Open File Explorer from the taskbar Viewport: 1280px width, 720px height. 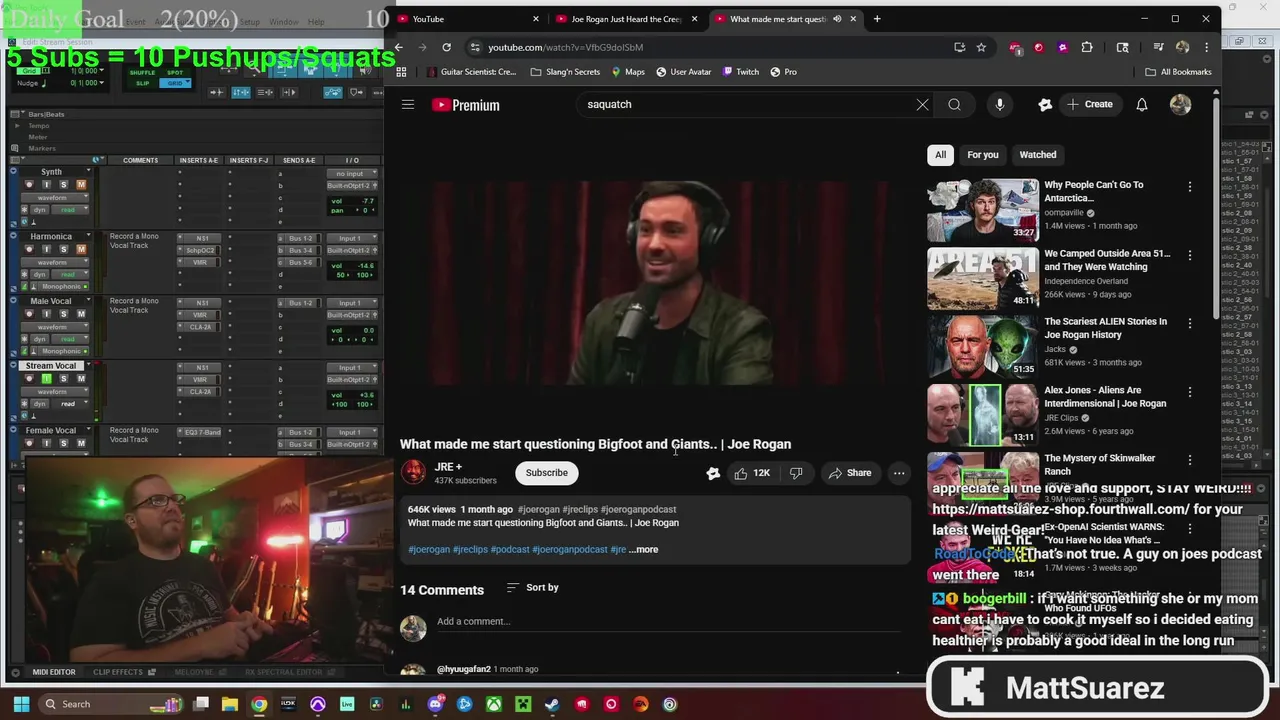(229, 704)
